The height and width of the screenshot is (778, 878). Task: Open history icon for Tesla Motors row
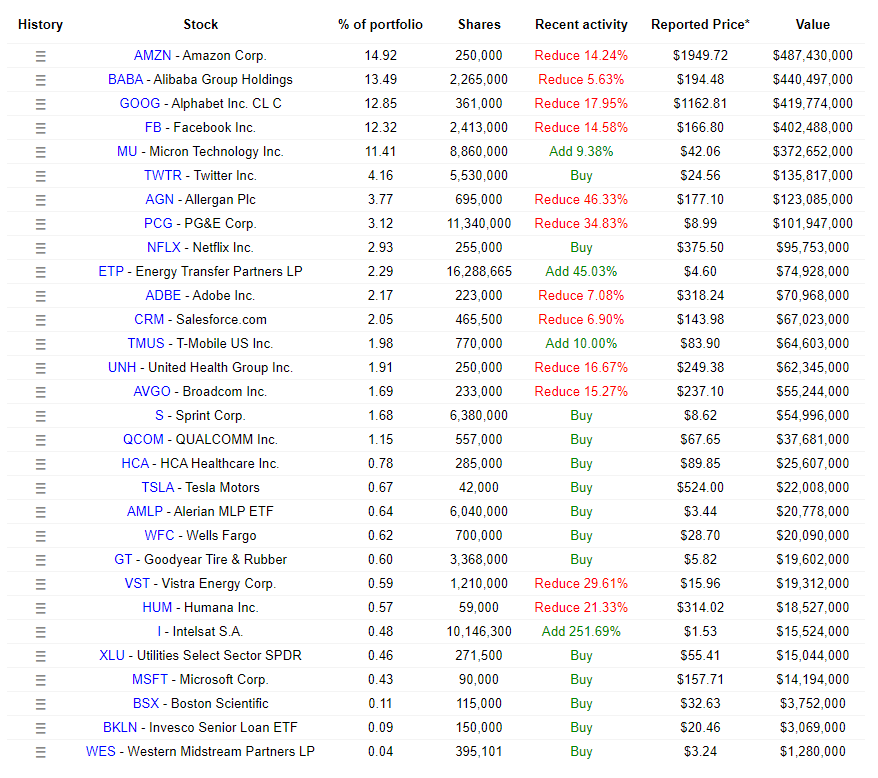pyautogui.click(x=40, y=488)
